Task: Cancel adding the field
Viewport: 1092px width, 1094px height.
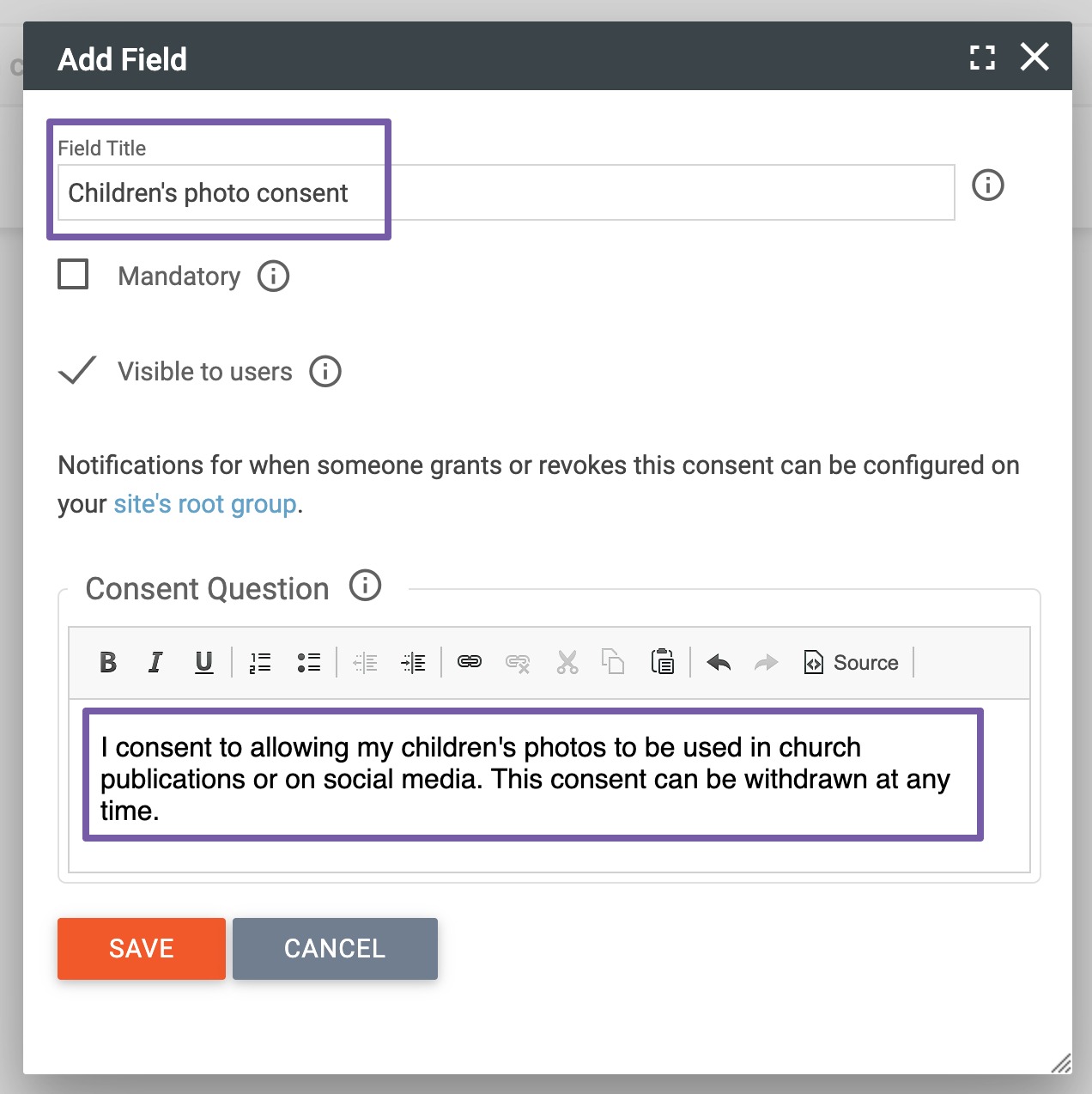Action: coord(335,948)
